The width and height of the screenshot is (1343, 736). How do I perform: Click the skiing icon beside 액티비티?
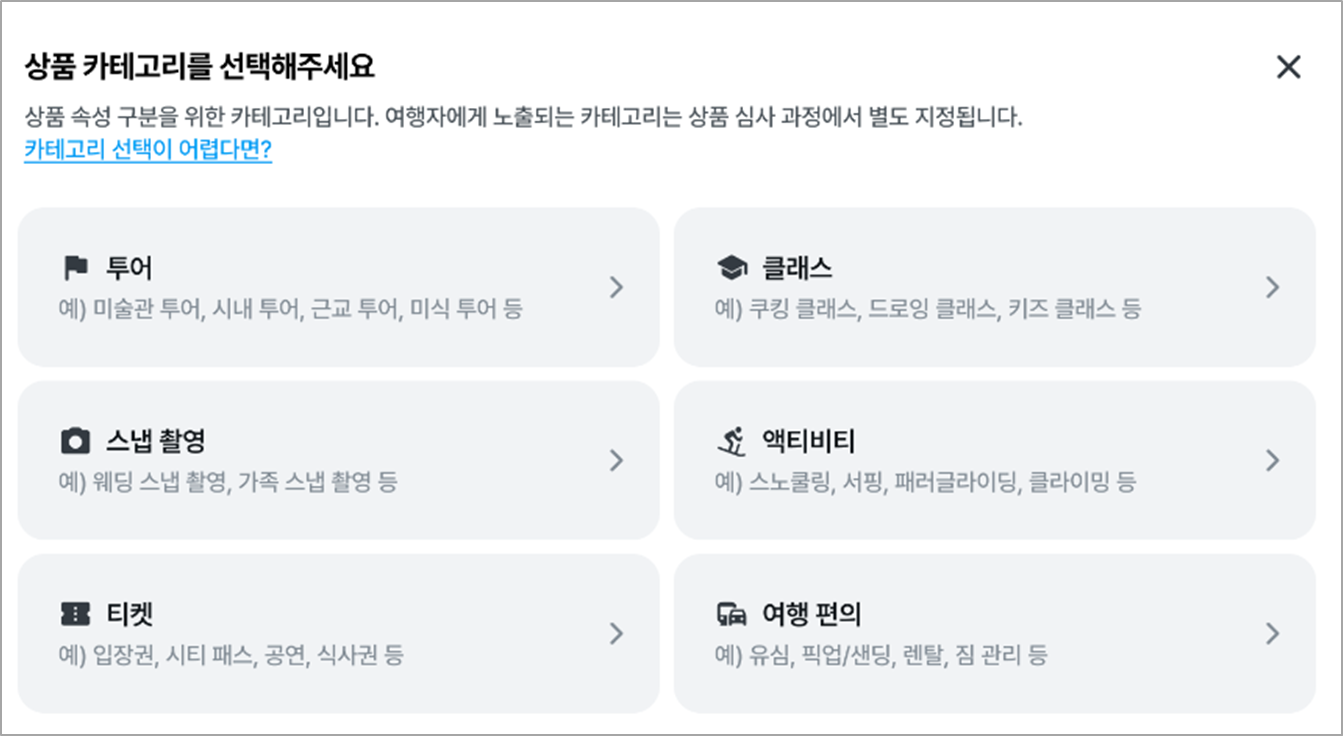(732, 441)
